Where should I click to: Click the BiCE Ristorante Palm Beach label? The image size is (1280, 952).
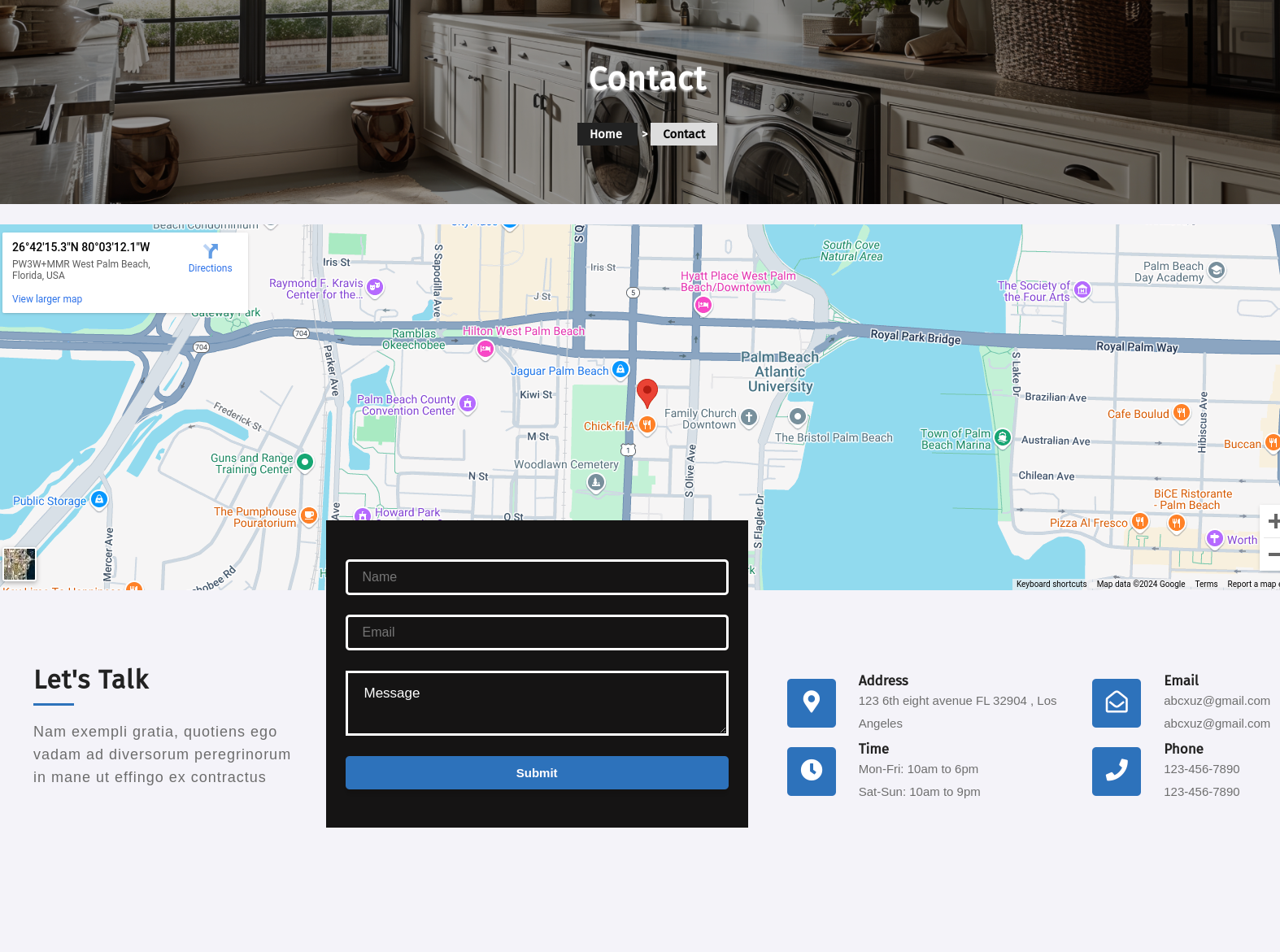click(1193, 499)
